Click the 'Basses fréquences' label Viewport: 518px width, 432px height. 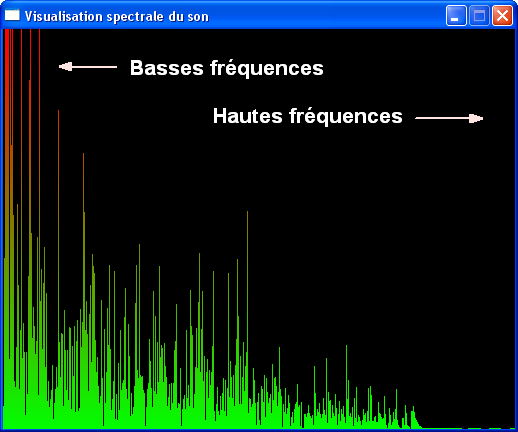pyautogui.click(x=227, y=68)
